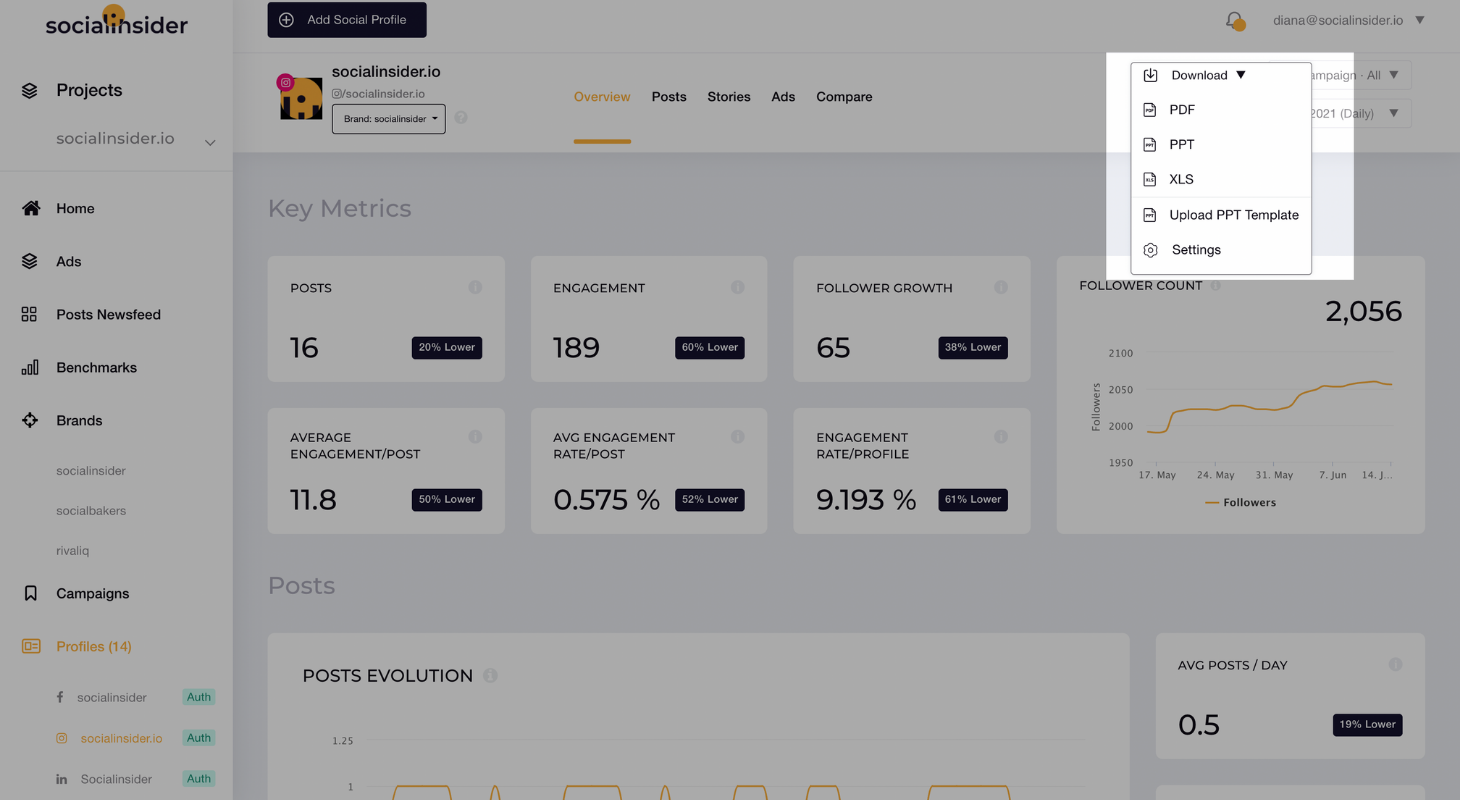This screenshot has height=800, width=1460.
Task: Click the Settings gear icon
Action: pyautogui.click(x=1150, y=250)
